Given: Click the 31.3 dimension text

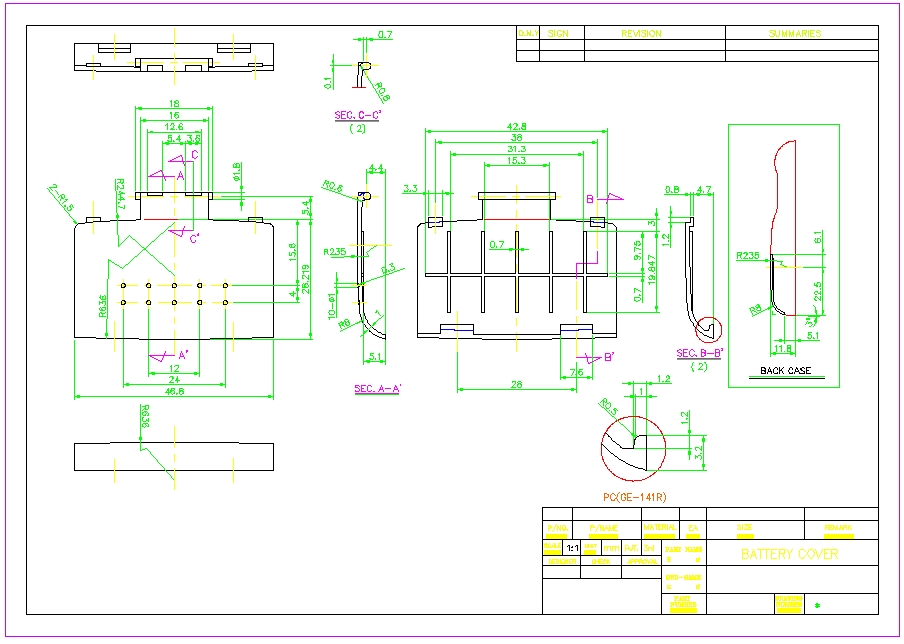Looking at the screenshot, I should coord(516,149).
